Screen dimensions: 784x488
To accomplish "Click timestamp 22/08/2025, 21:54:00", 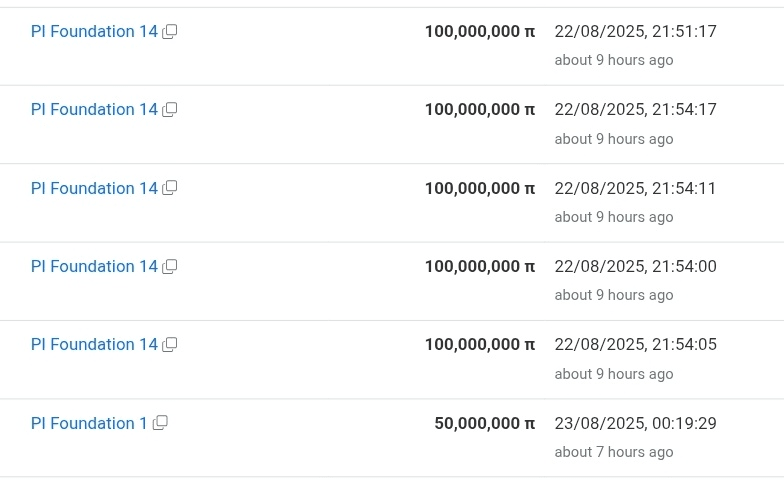I will pyautogui.click(x=636, y=266).
